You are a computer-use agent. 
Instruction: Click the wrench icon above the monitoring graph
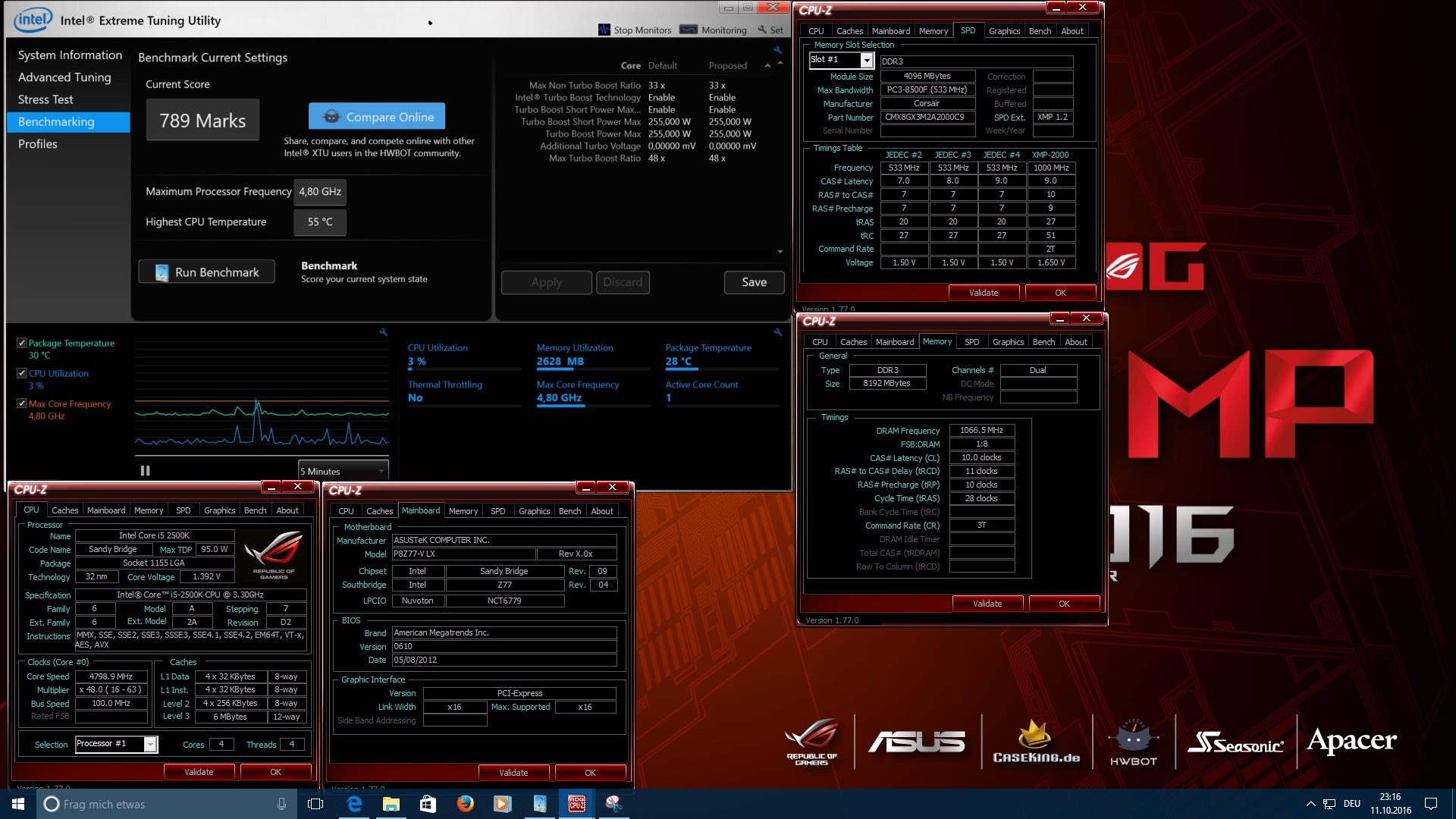(x=383, y=332)
